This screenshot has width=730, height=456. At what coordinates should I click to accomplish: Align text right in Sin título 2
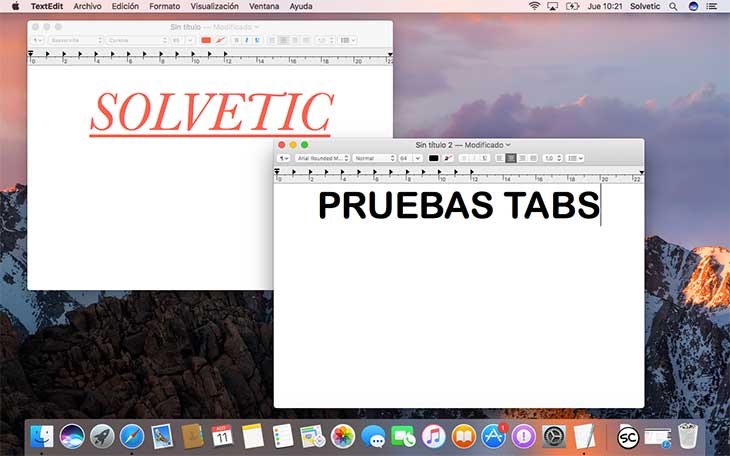[522, 158]
